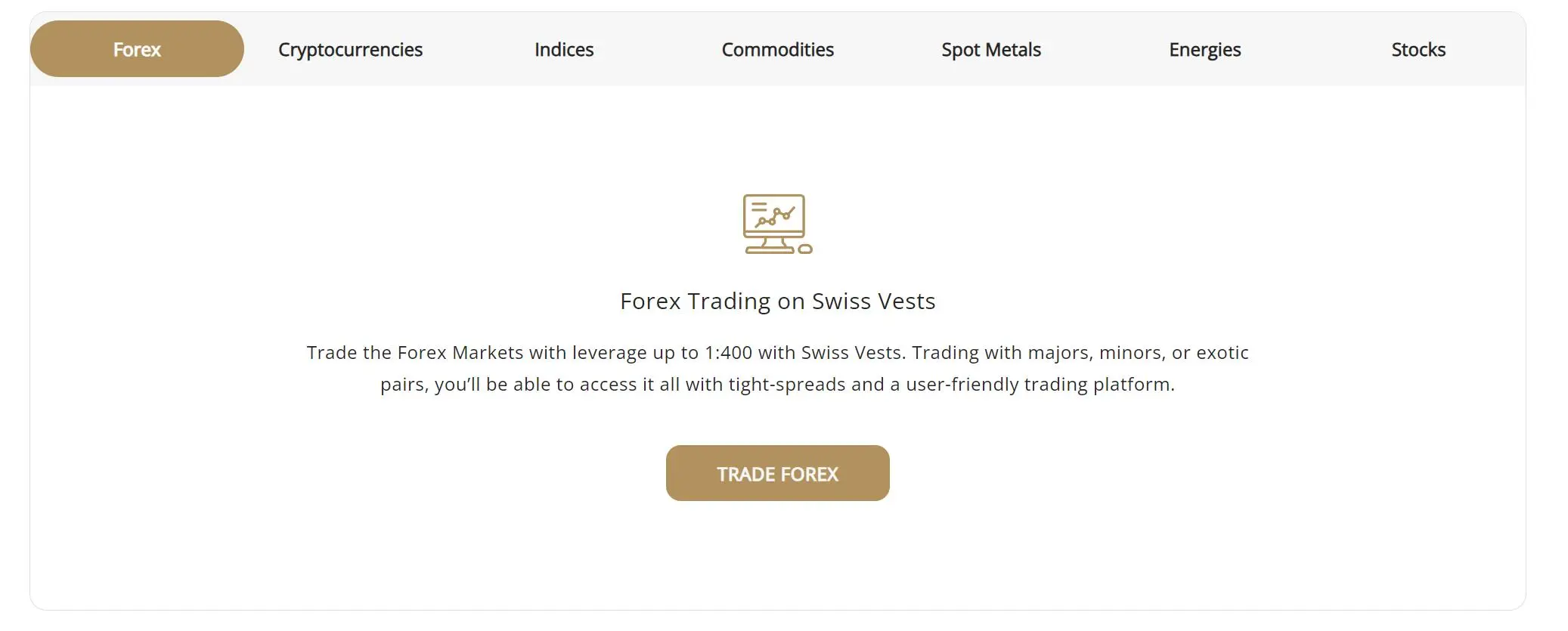Click 'Swiss Vests' in the heading
This screenshot has height=631, width=1568.
(x=873, y=301)
